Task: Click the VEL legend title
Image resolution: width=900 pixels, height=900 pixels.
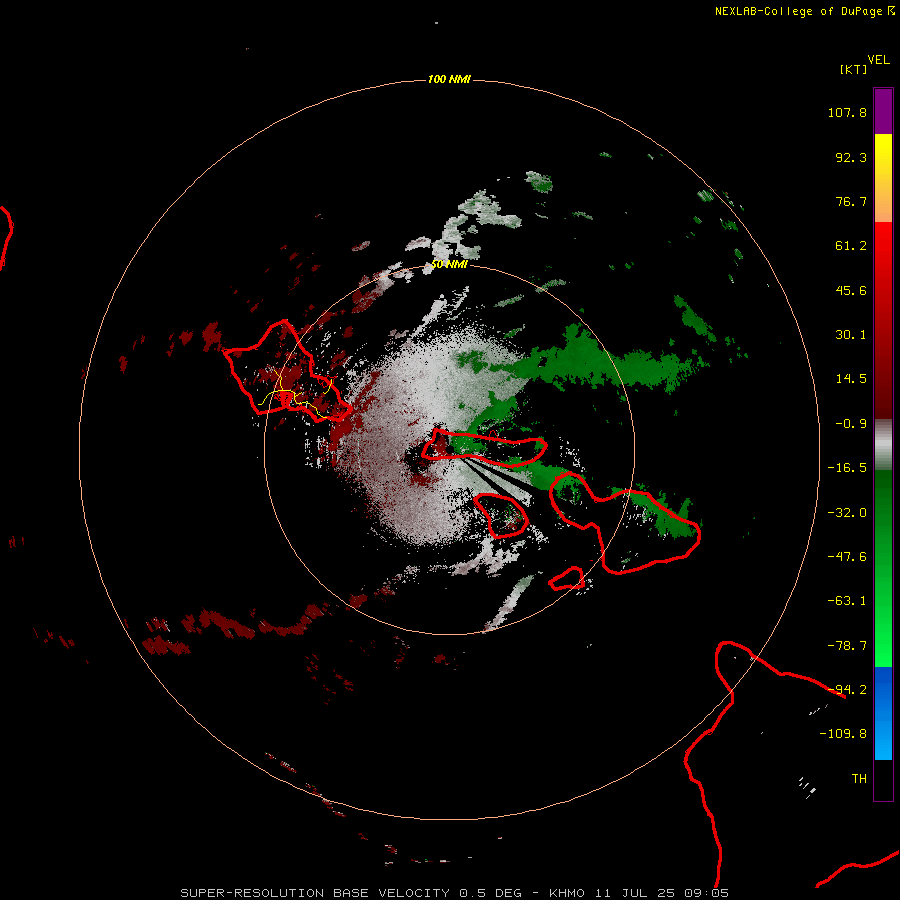Action: 878,60
